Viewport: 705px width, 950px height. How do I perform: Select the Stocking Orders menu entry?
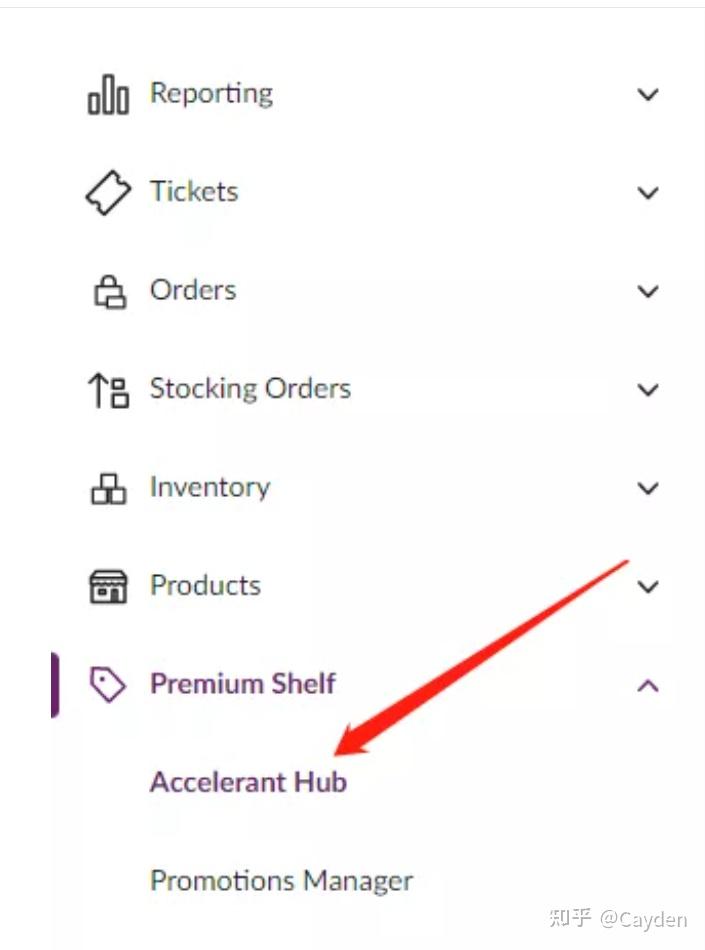pyautogui.click(x=249, y=389)
